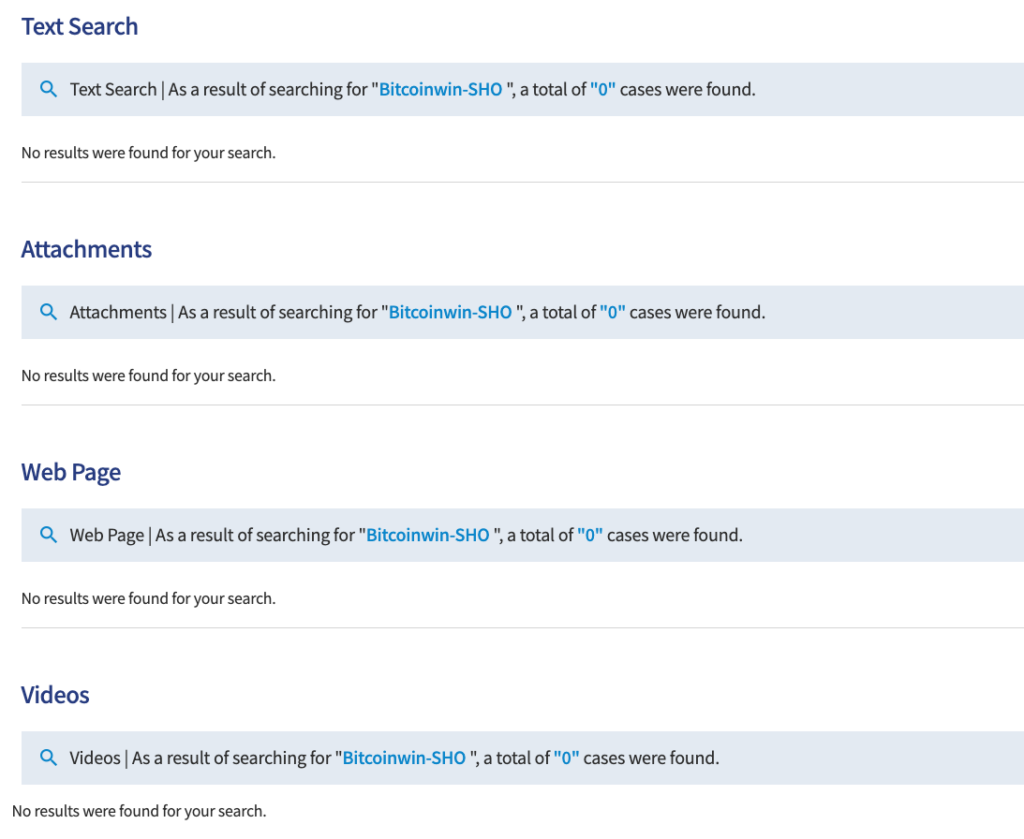The height and width of the screenshot is (839, 1024).
Task: Click the magnifier icon in Text Search bar
Action: [48, 89]
